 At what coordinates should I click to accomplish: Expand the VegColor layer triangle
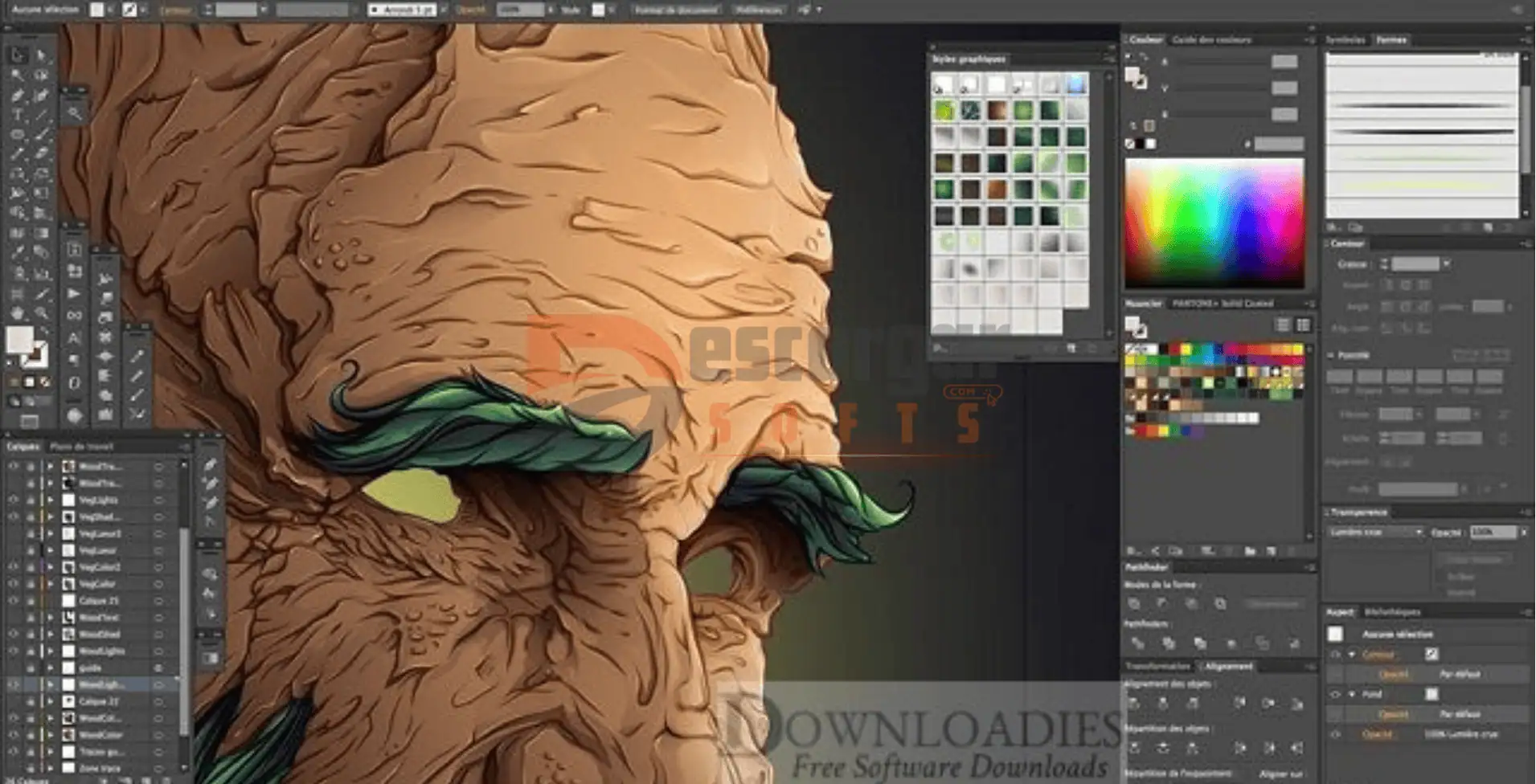click(x=50, y=584)
